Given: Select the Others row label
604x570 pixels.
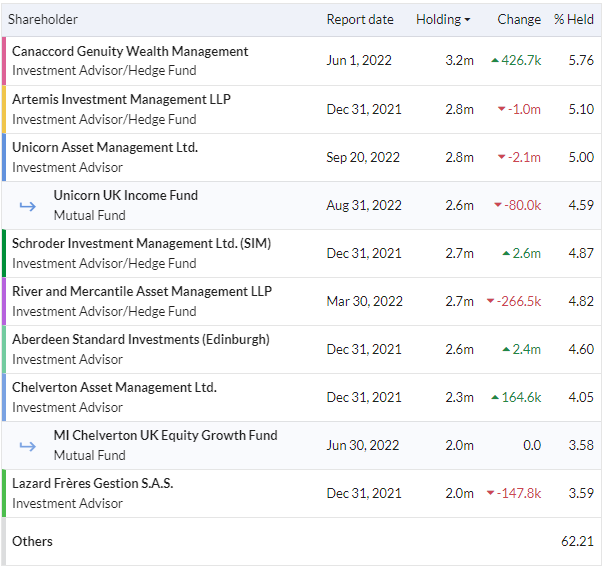Looking at the screenshot, I should [x=32, y=541].
